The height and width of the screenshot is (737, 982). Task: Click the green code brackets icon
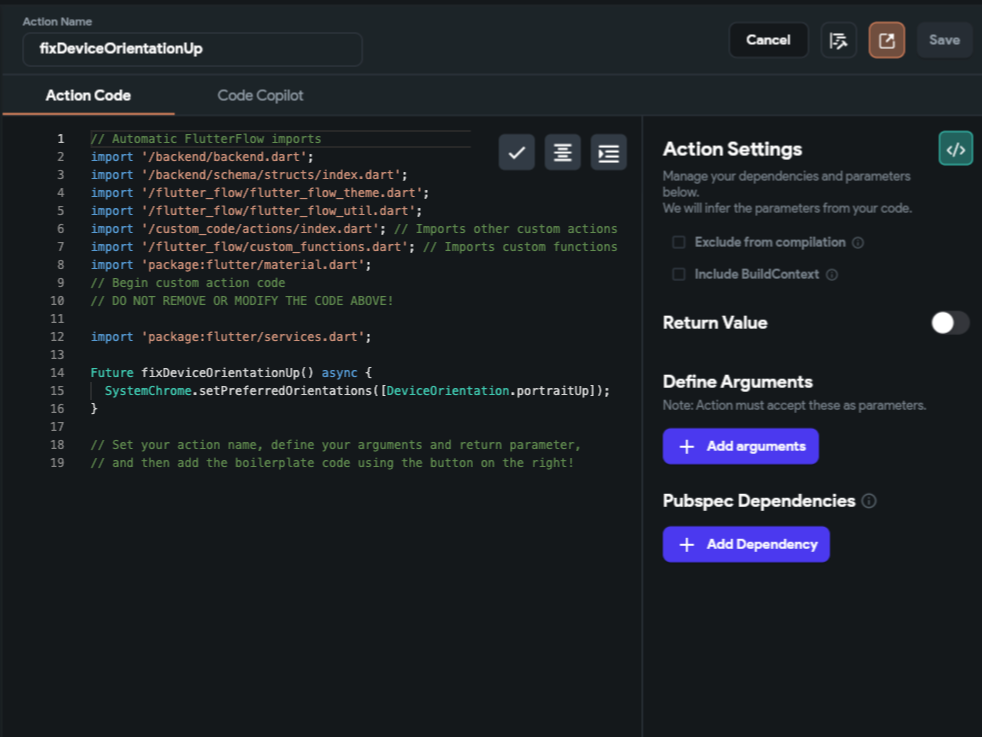point(955,149)
